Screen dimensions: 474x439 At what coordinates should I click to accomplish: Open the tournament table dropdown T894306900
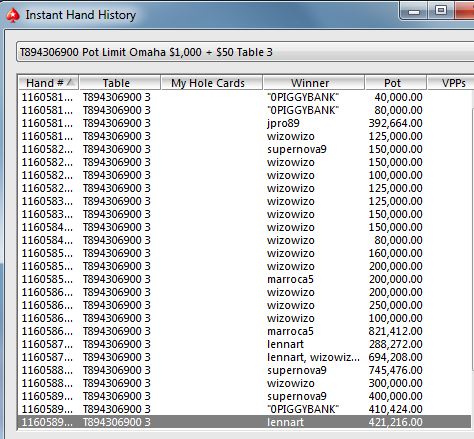point(245,52)
